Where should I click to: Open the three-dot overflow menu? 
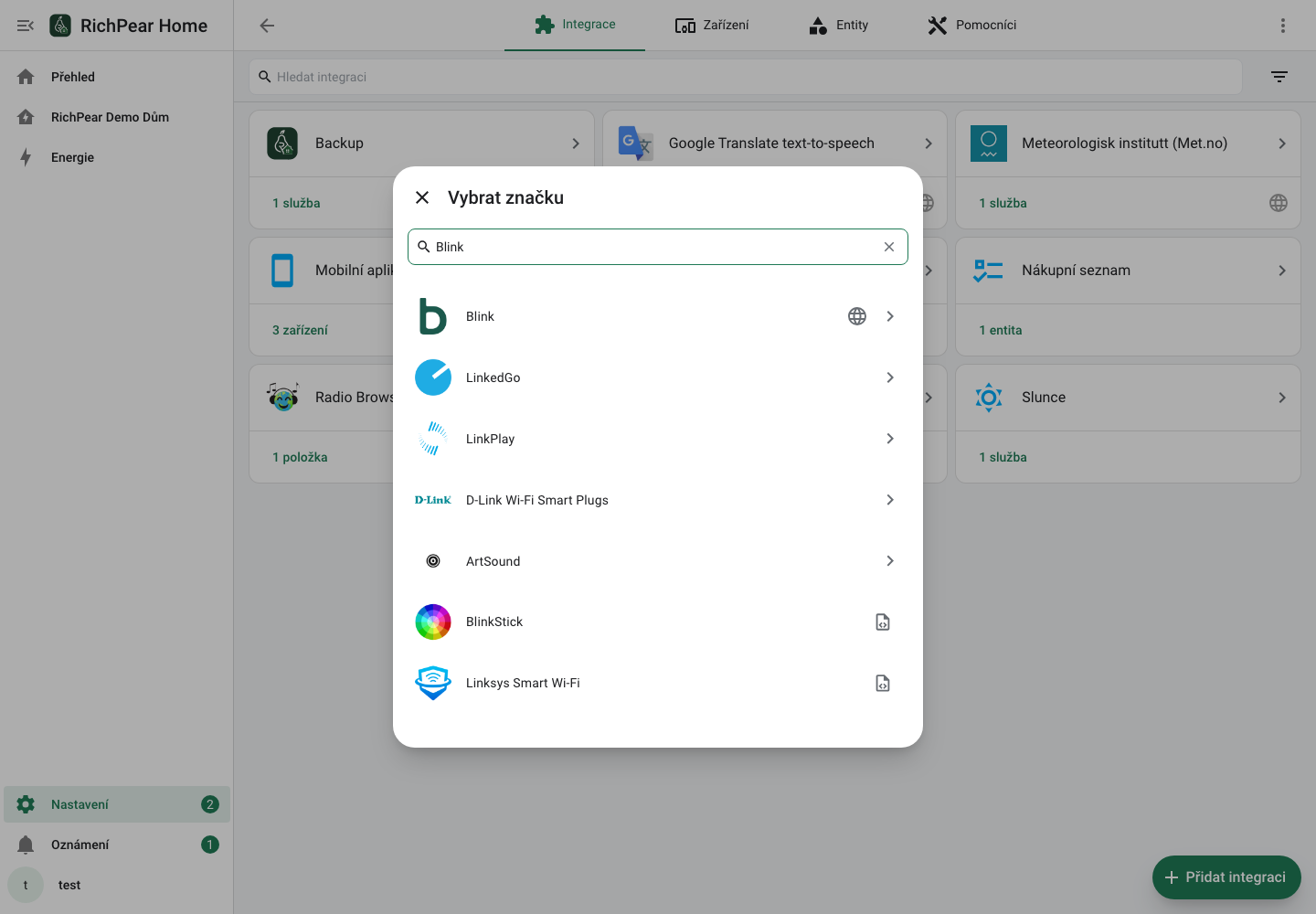[x=1283, y=26]
